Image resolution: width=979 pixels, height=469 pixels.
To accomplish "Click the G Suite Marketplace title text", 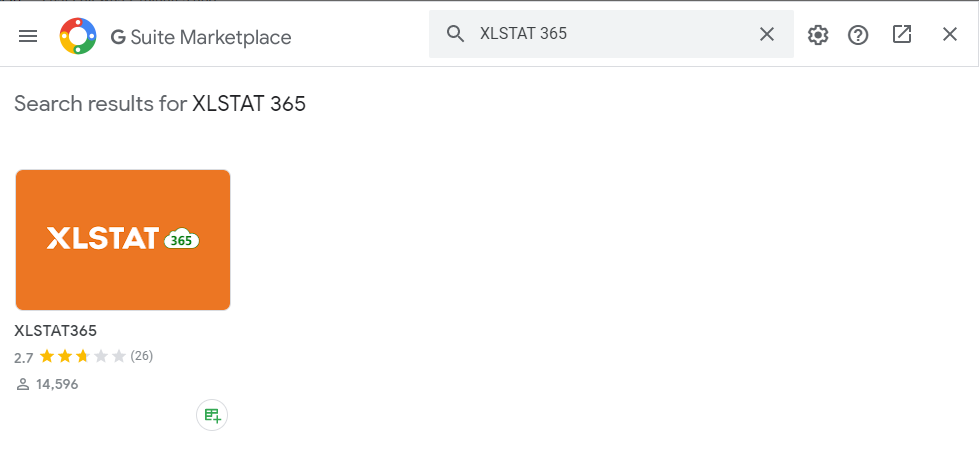I will pos(200,37).
